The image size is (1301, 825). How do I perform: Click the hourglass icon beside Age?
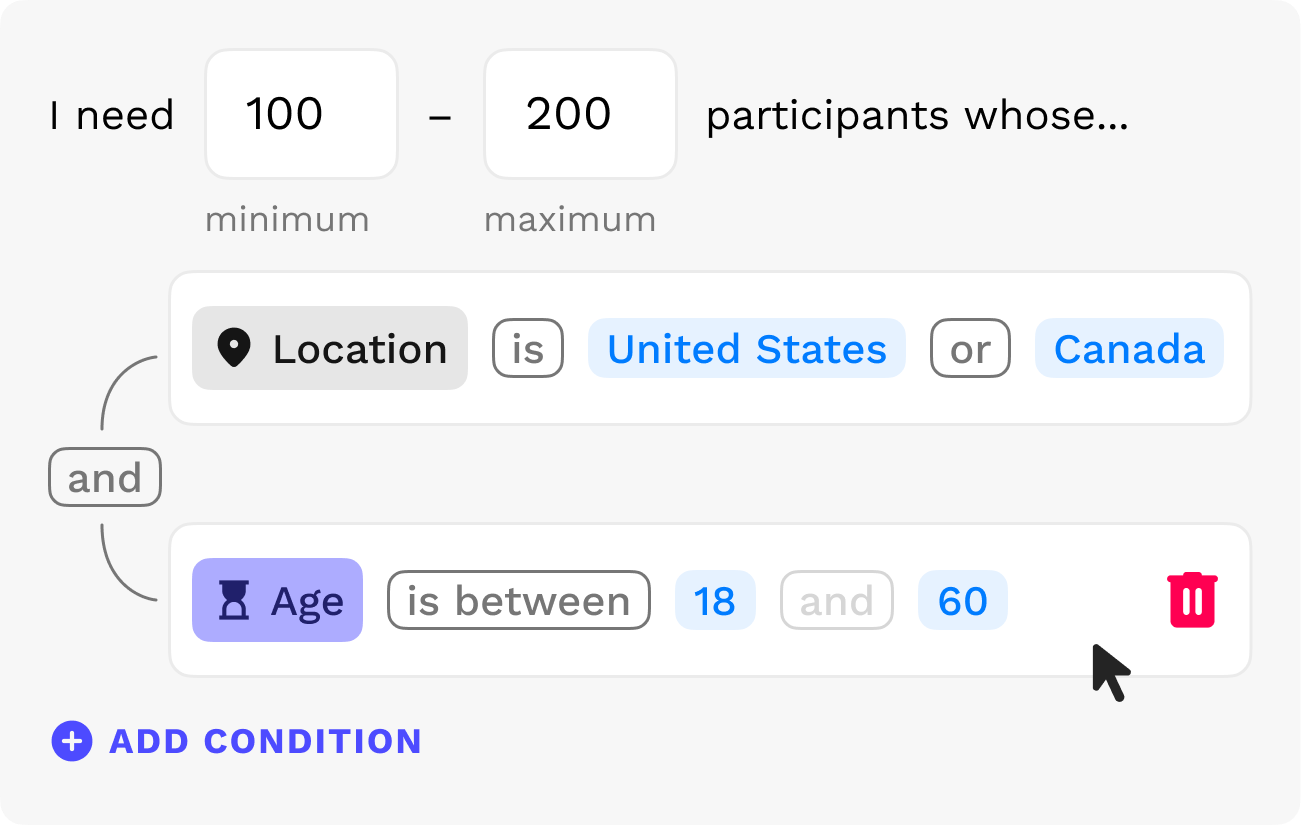click(x=234, y=600)
